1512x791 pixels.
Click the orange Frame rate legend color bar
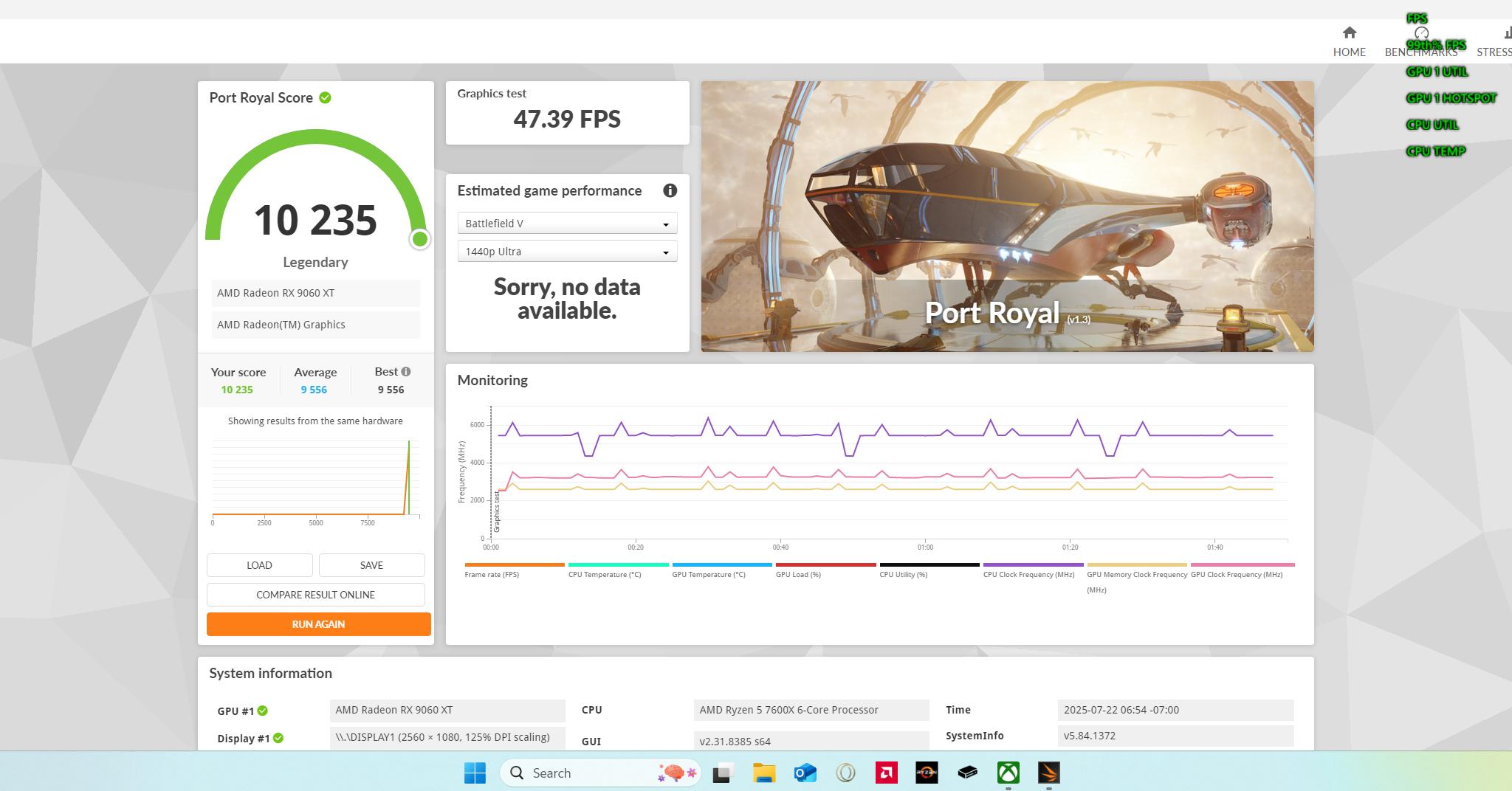point(514,564)
